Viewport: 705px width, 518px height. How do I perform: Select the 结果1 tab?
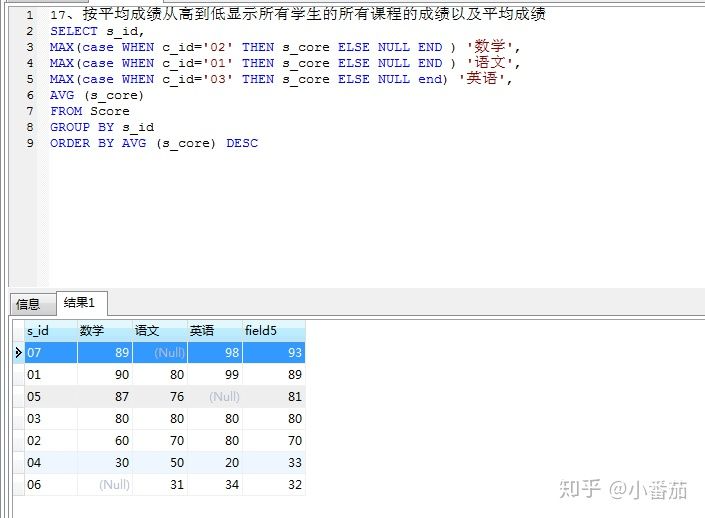pos(81,303)
